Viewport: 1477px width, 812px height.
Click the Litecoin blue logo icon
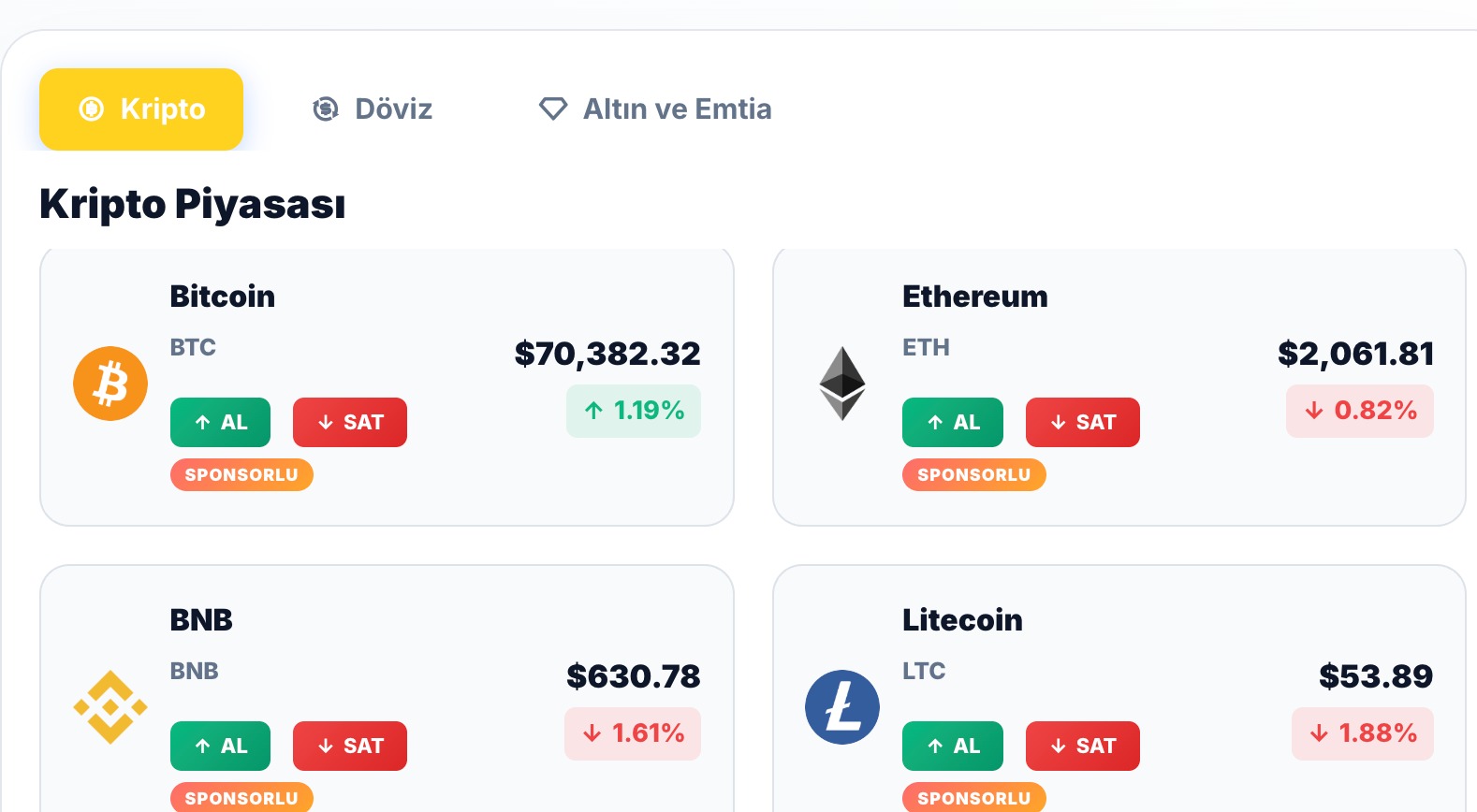pos(842,706)
